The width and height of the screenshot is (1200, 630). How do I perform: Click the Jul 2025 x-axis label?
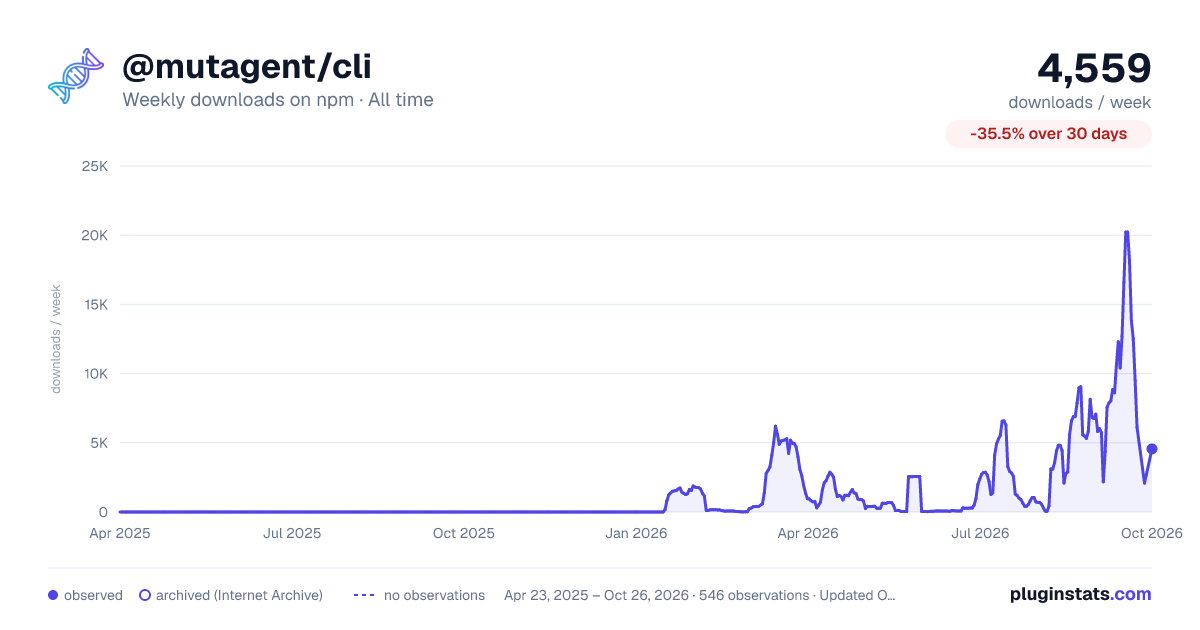coord(292,533)
